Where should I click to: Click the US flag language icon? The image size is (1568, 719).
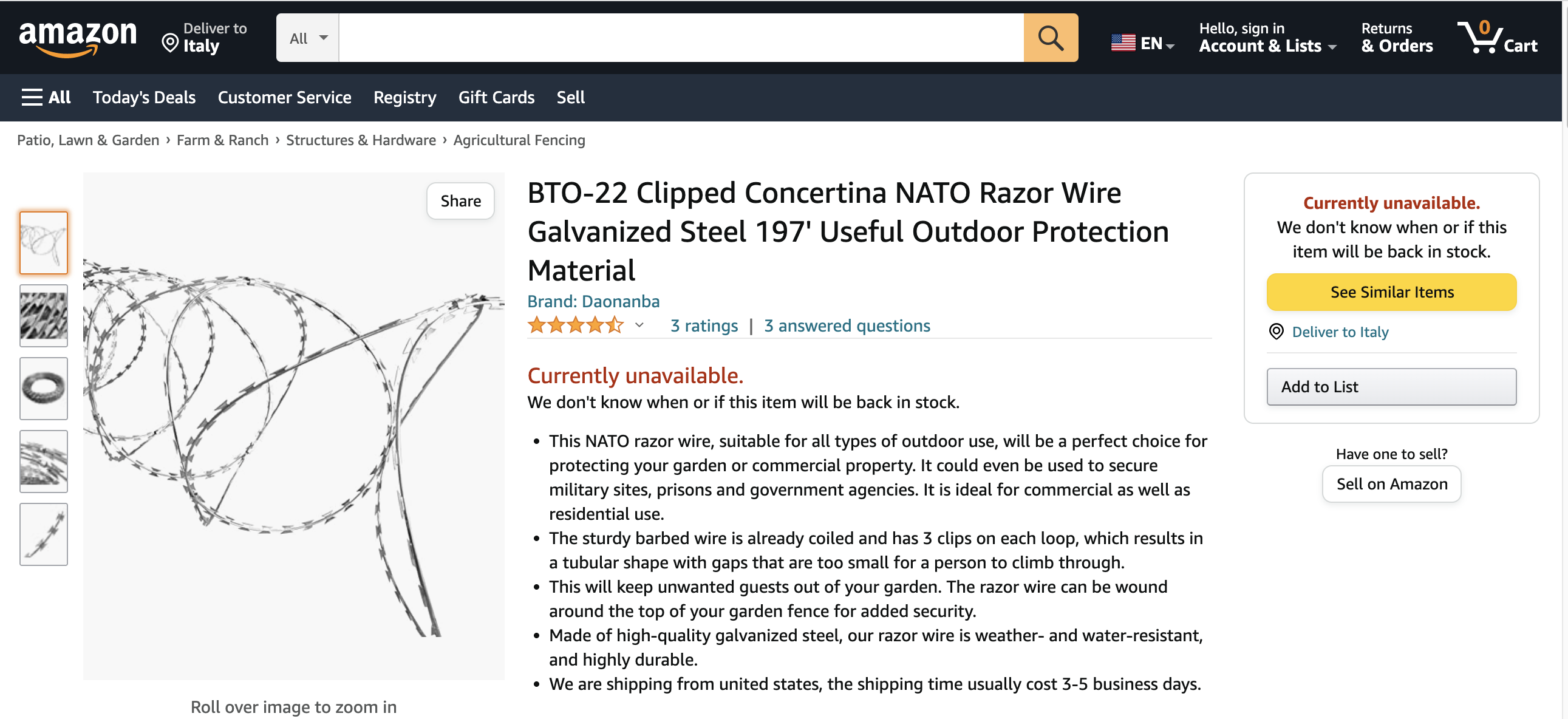click(1123, 43)
